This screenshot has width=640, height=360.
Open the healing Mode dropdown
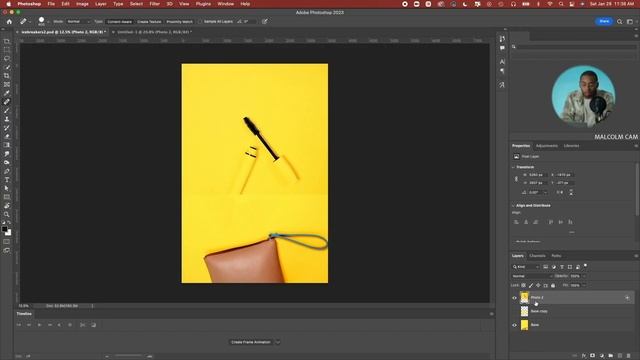coord(78,21)
